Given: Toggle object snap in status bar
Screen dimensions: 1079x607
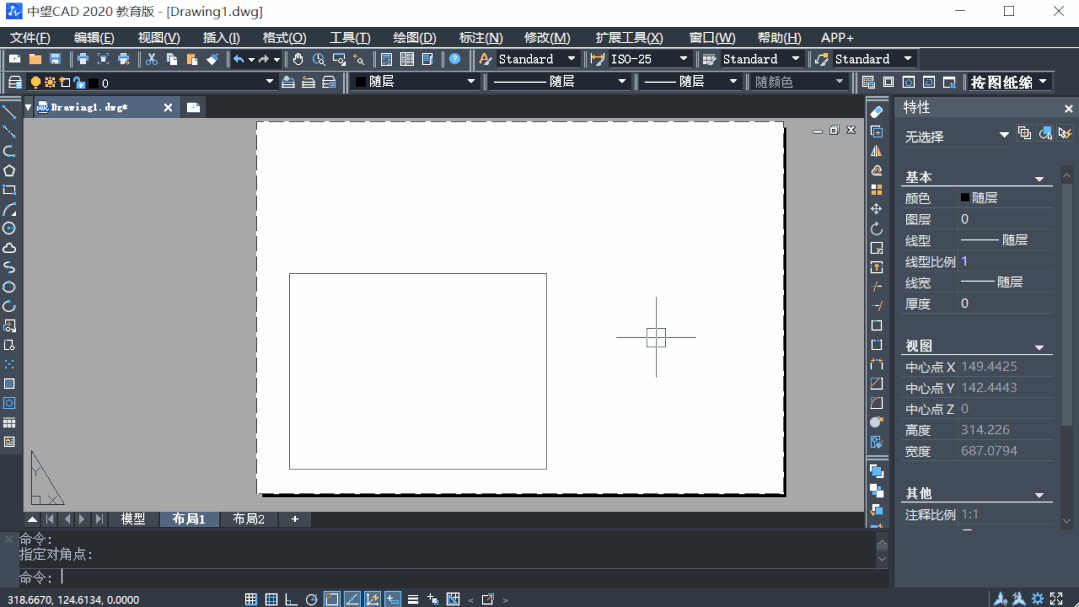Looking at the screenshot, I should tap(332, 599).
